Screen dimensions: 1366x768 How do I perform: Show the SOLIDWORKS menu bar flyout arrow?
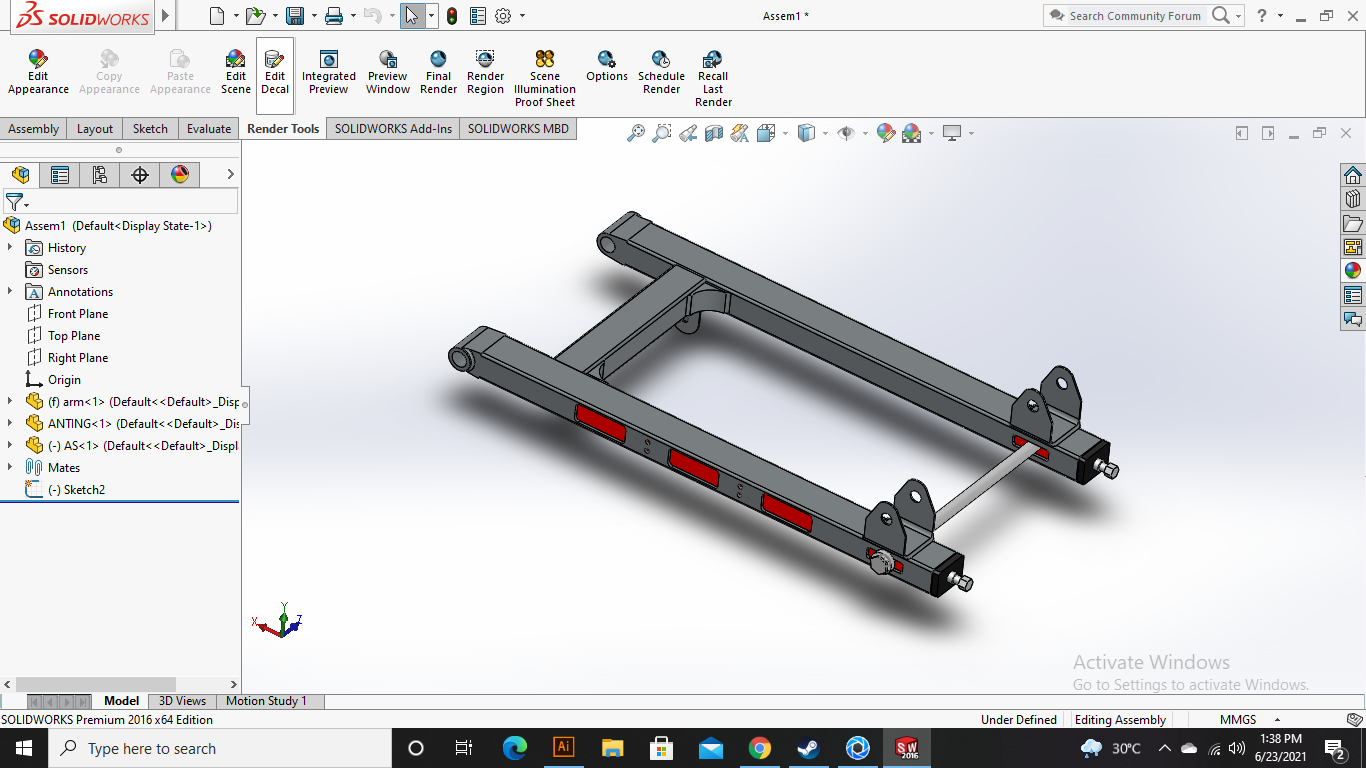point(166,16)
